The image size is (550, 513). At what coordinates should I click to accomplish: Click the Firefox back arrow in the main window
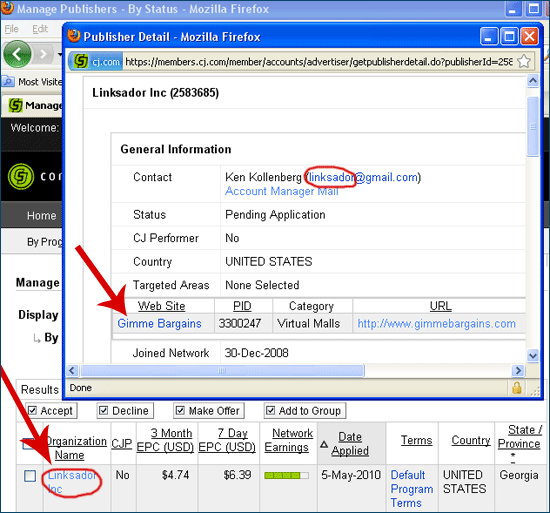17,54
